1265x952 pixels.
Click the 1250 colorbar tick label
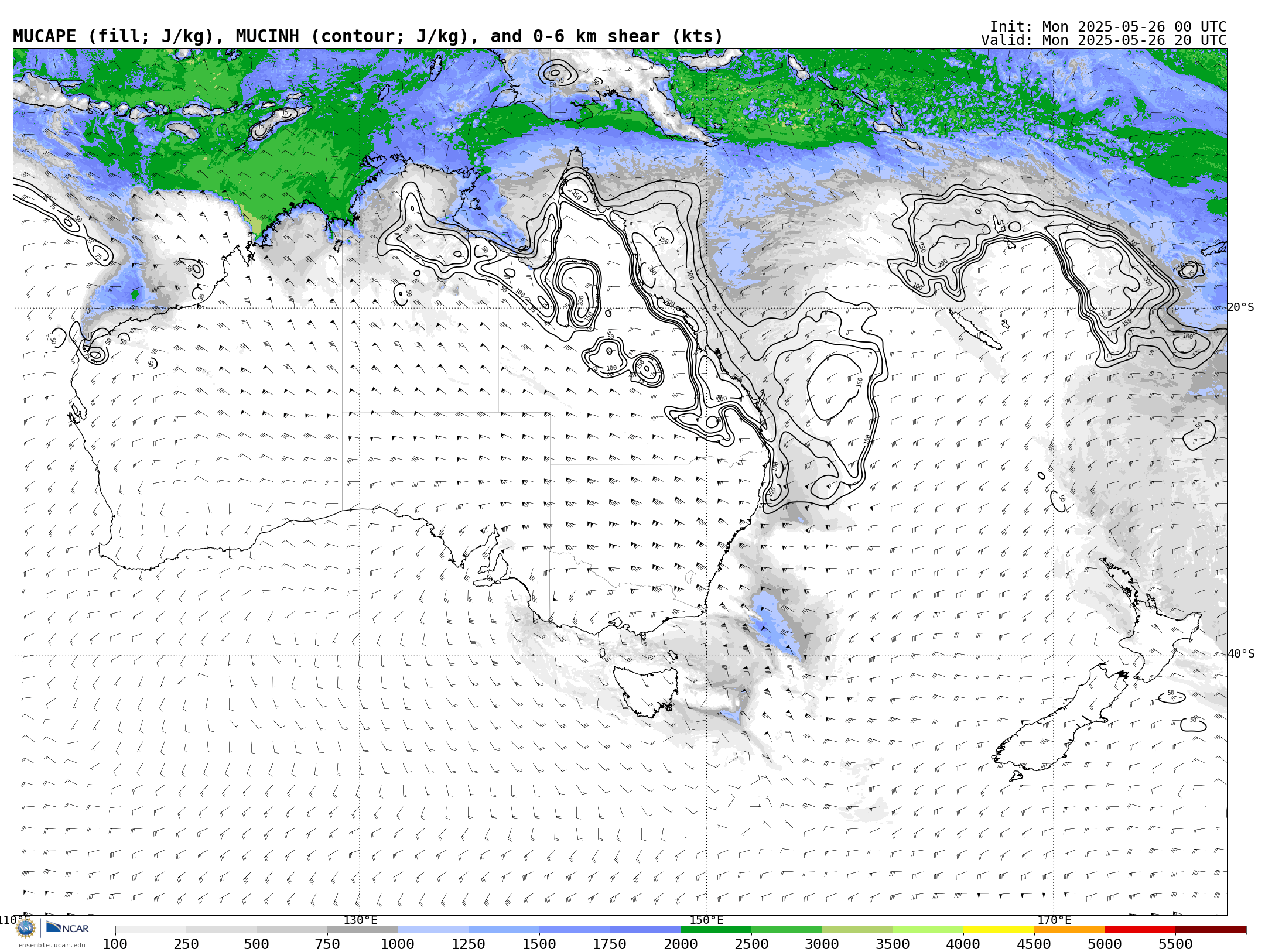pyautogui.click(x=469, y=944)
